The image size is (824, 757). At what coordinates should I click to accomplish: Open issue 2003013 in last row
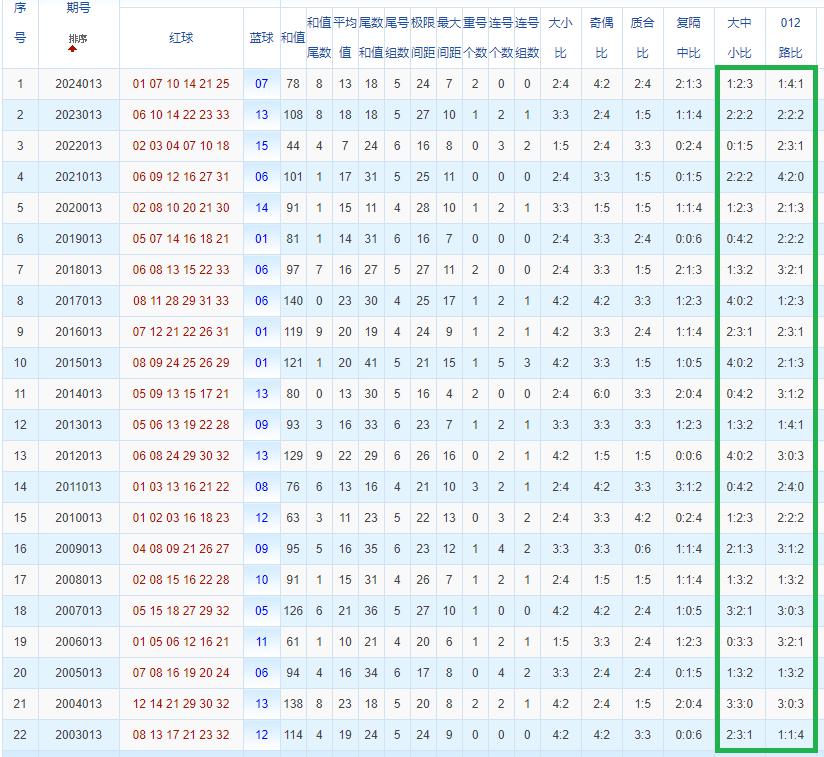click(x=77, y=735)
